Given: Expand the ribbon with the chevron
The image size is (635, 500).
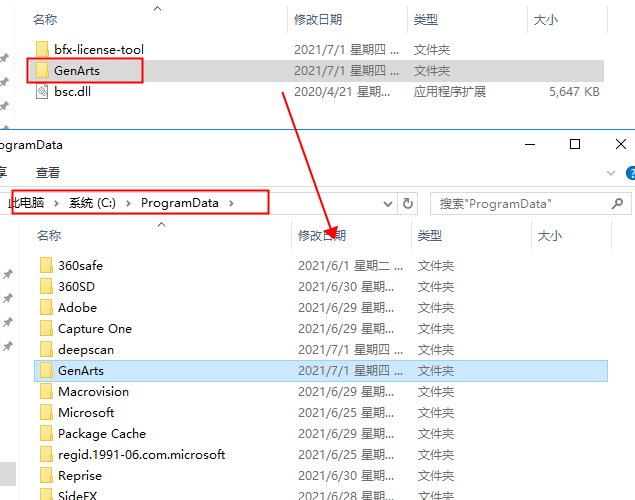Looking at the screenshot, I should (x=611, y=173).
